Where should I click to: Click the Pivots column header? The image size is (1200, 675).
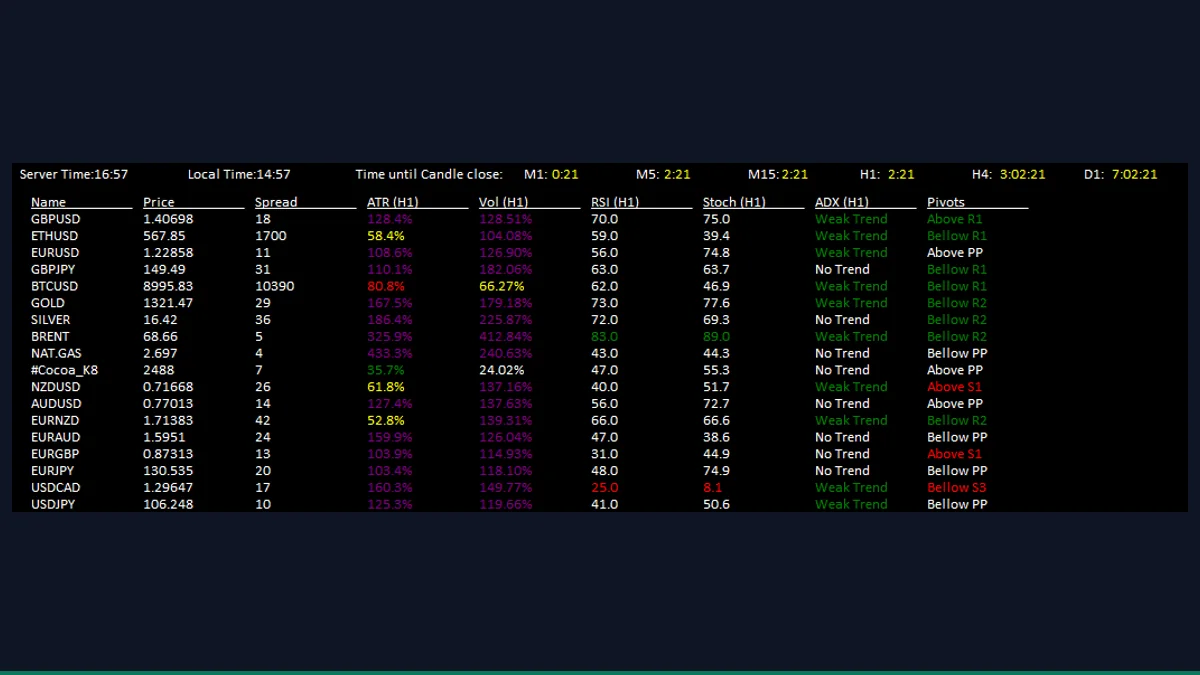(x=946, y=202)
